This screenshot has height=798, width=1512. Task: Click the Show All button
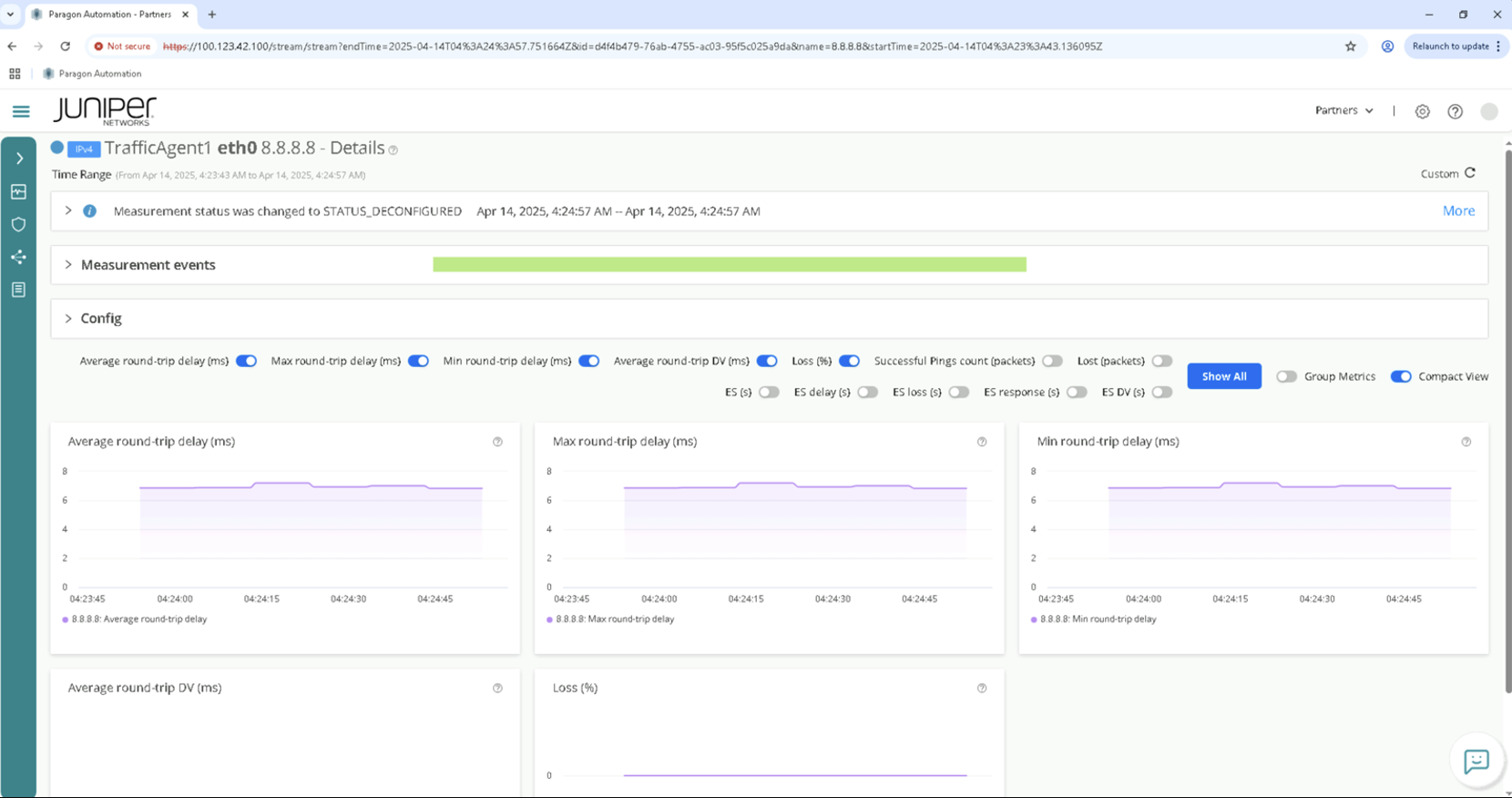[1223, 376]
